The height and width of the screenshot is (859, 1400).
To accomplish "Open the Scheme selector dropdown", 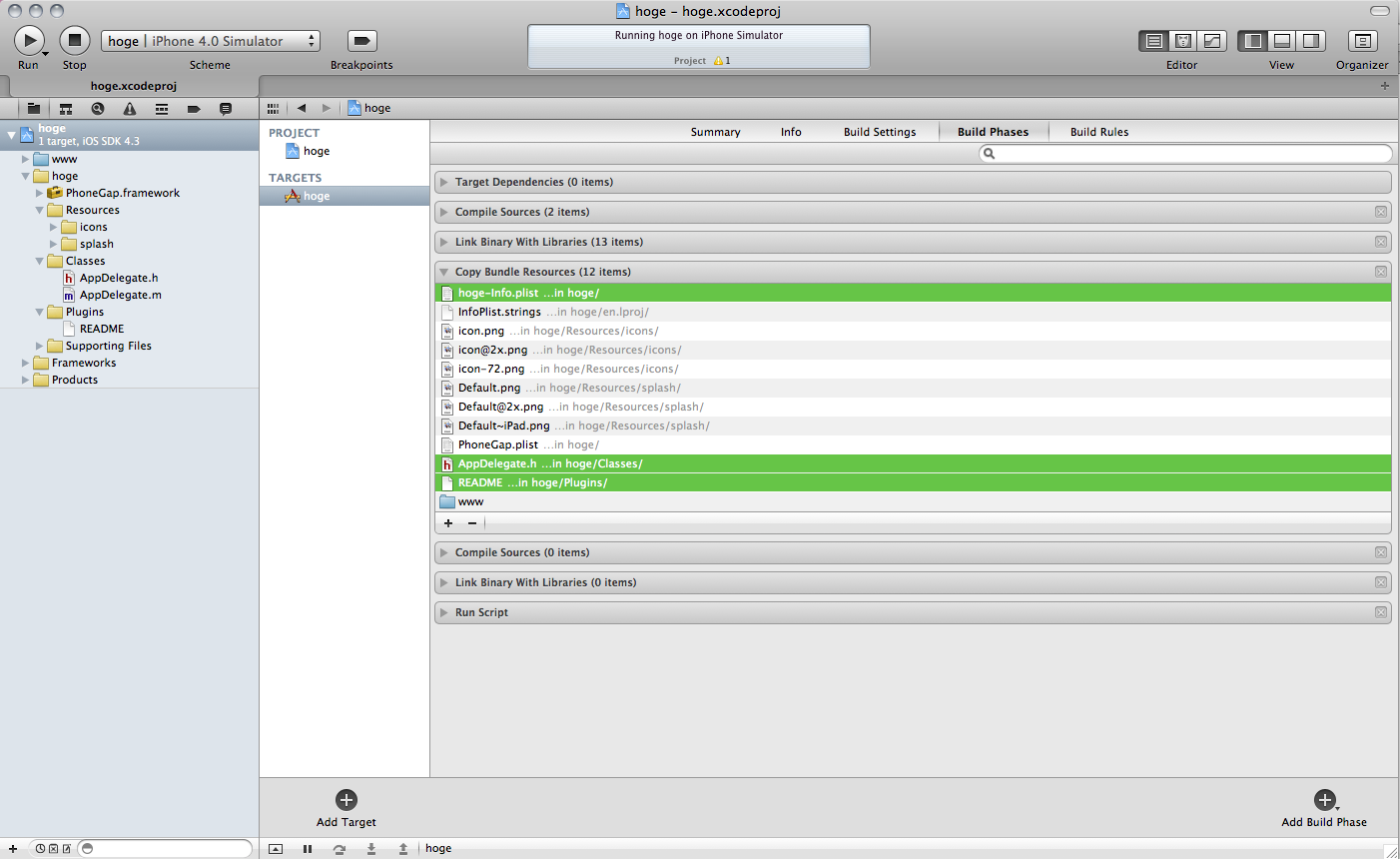I will (211, 41).
